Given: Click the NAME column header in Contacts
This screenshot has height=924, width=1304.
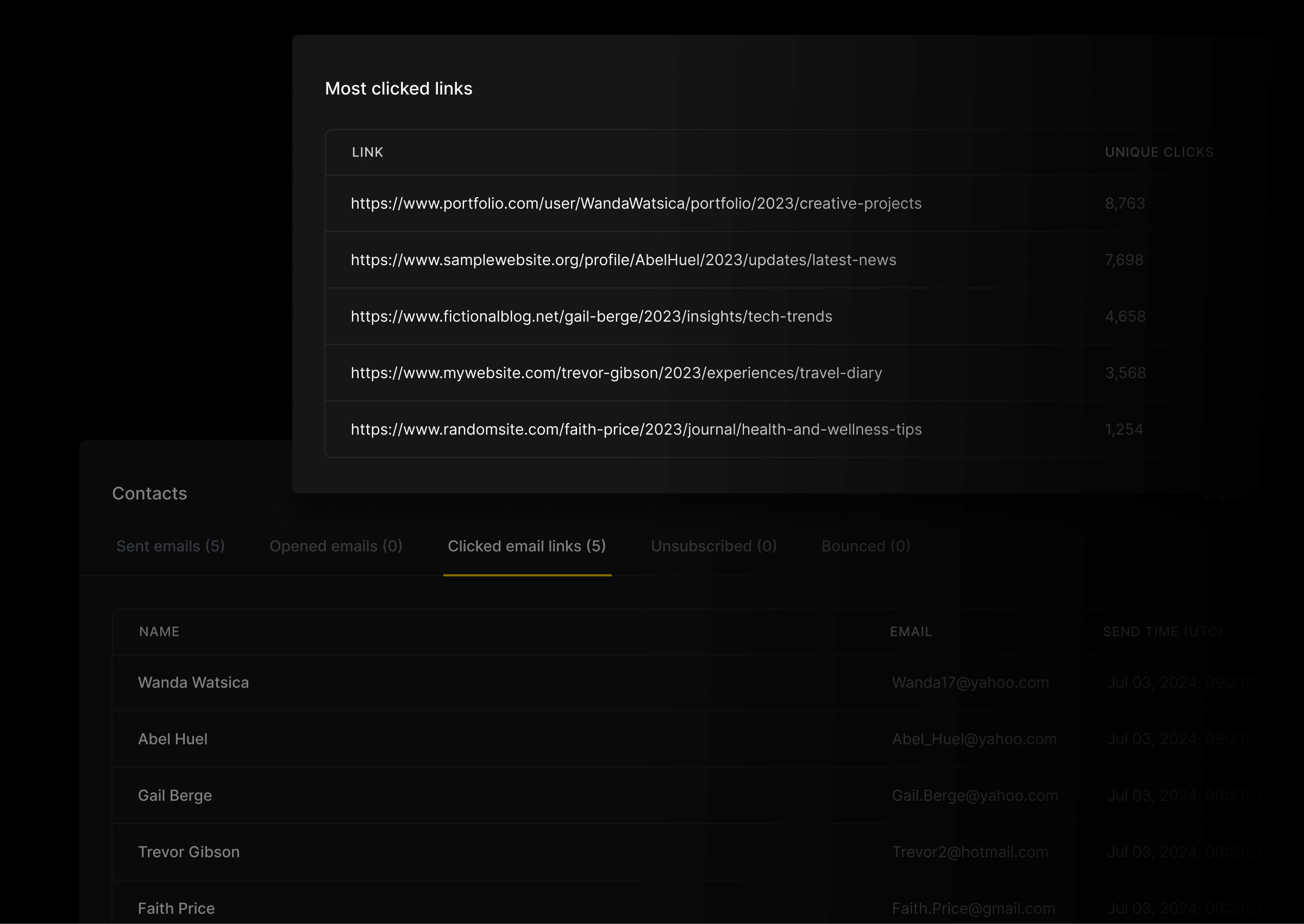Looking at the screenshot, I should [x=159, y=632].
